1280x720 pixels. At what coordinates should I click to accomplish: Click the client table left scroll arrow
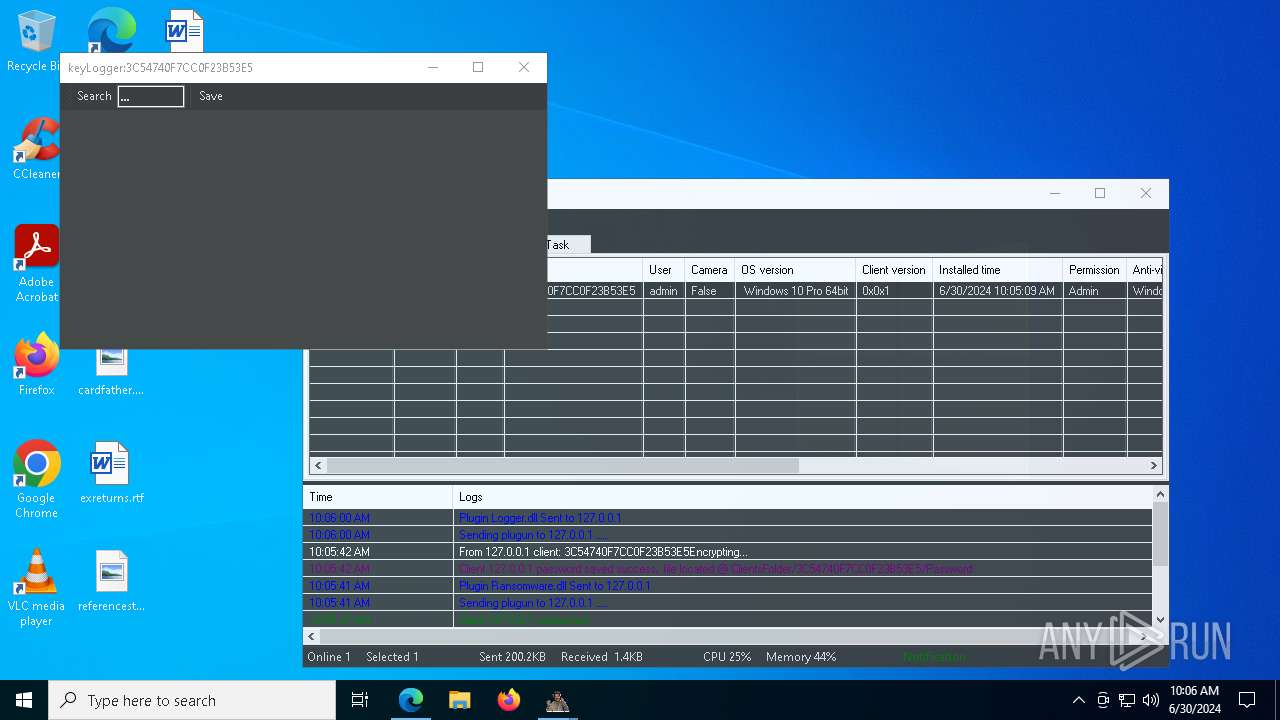click(319, 465)
